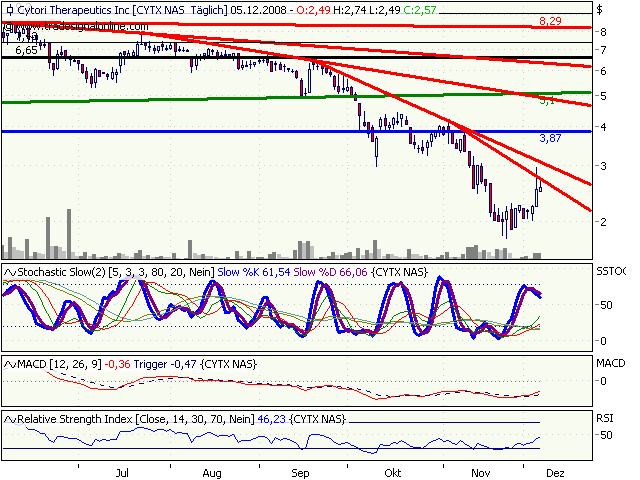Click the Relative Strength Index parameters text
640x480 pixels.
click(136, 419)
